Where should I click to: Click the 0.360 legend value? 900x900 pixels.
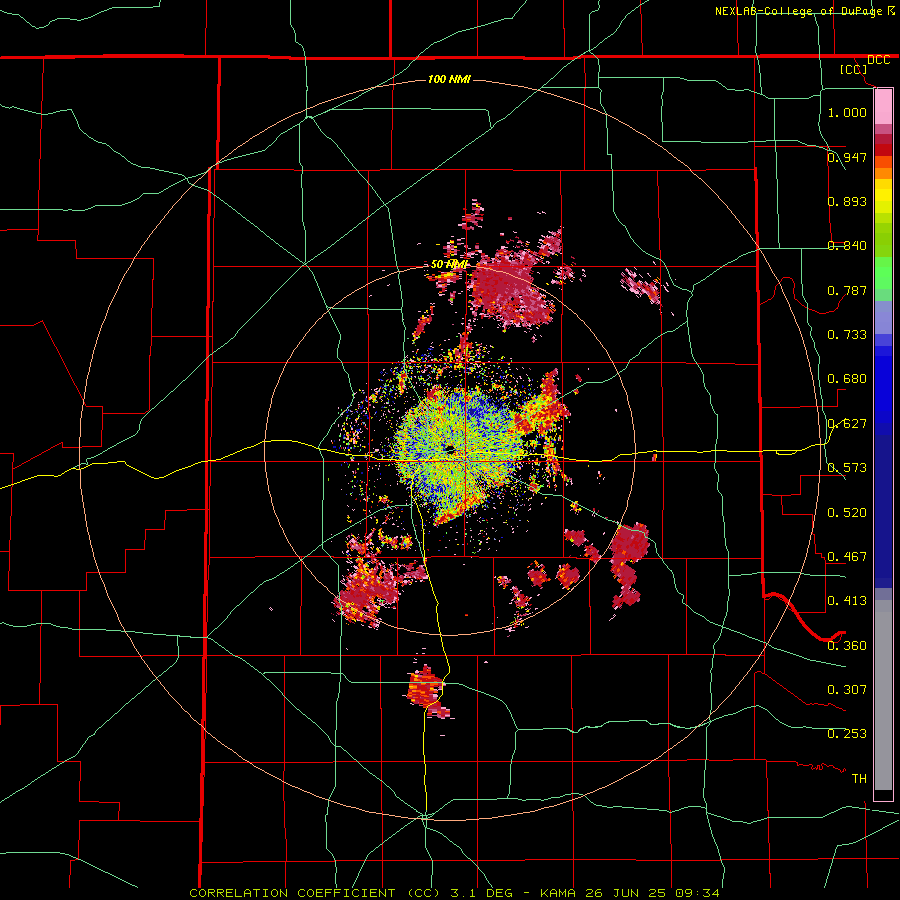847,645
